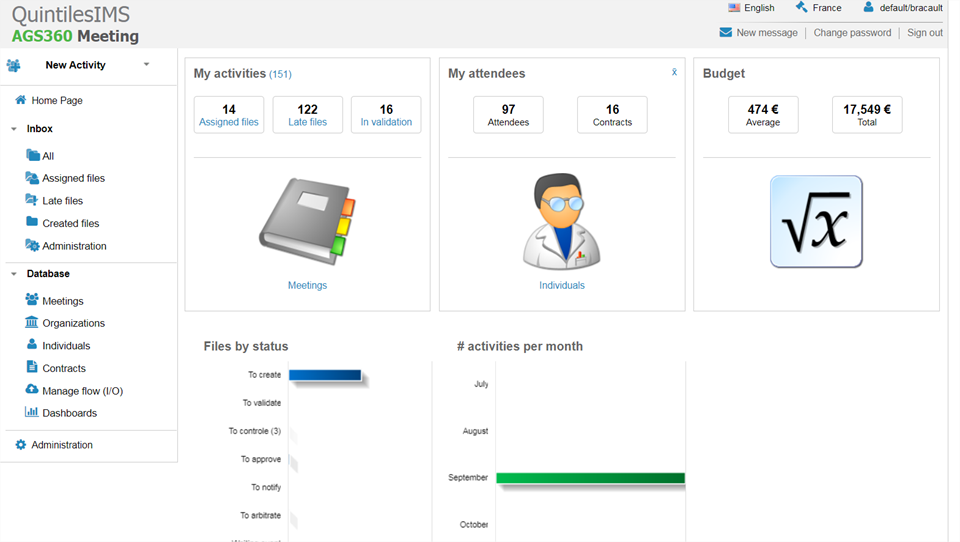Click the doctor Individuals icon
This screenshot has height=542, width=960.
[x=561, y=221]
